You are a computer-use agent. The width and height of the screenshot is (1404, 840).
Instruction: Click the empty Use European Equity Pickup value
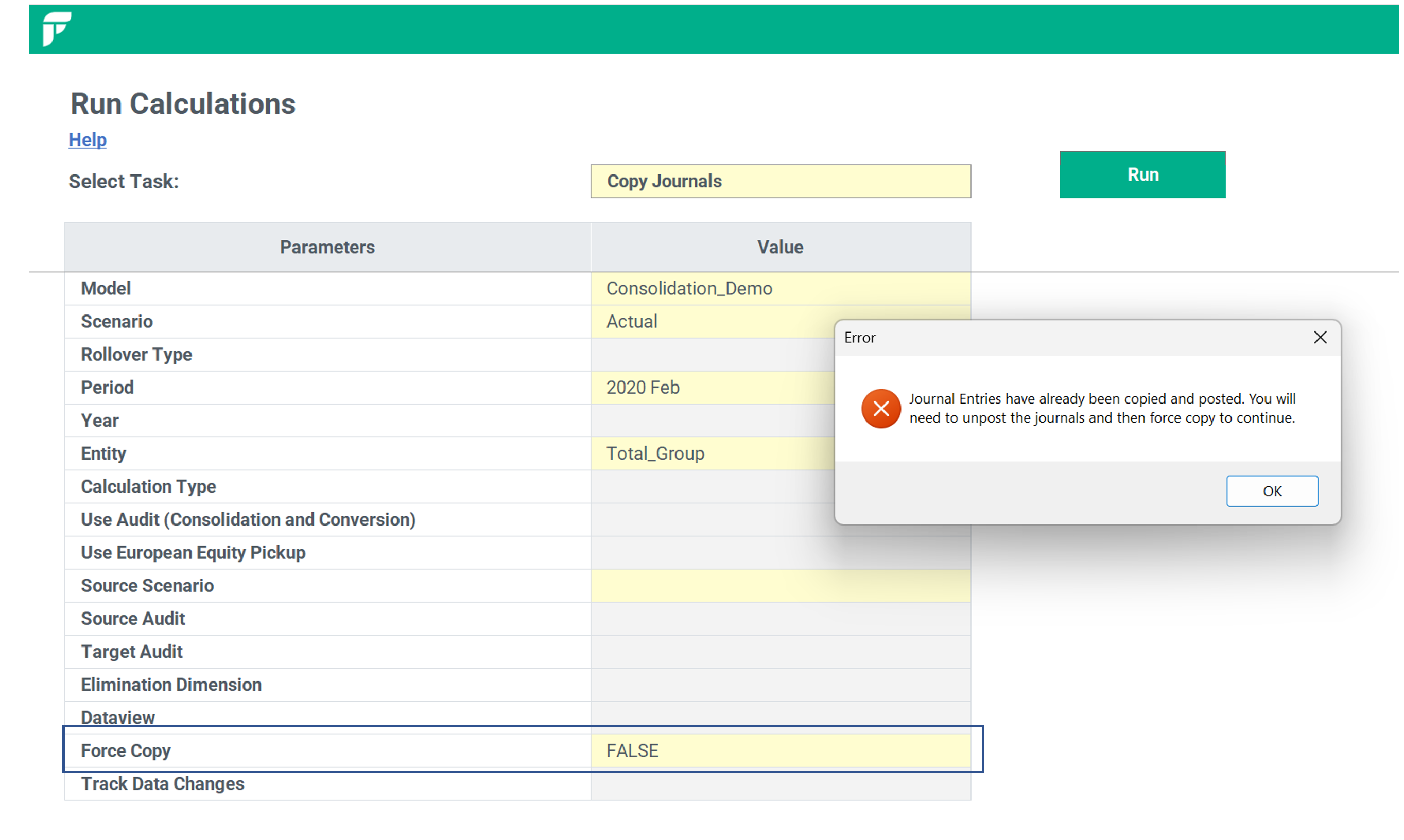(x=781, y=552)
